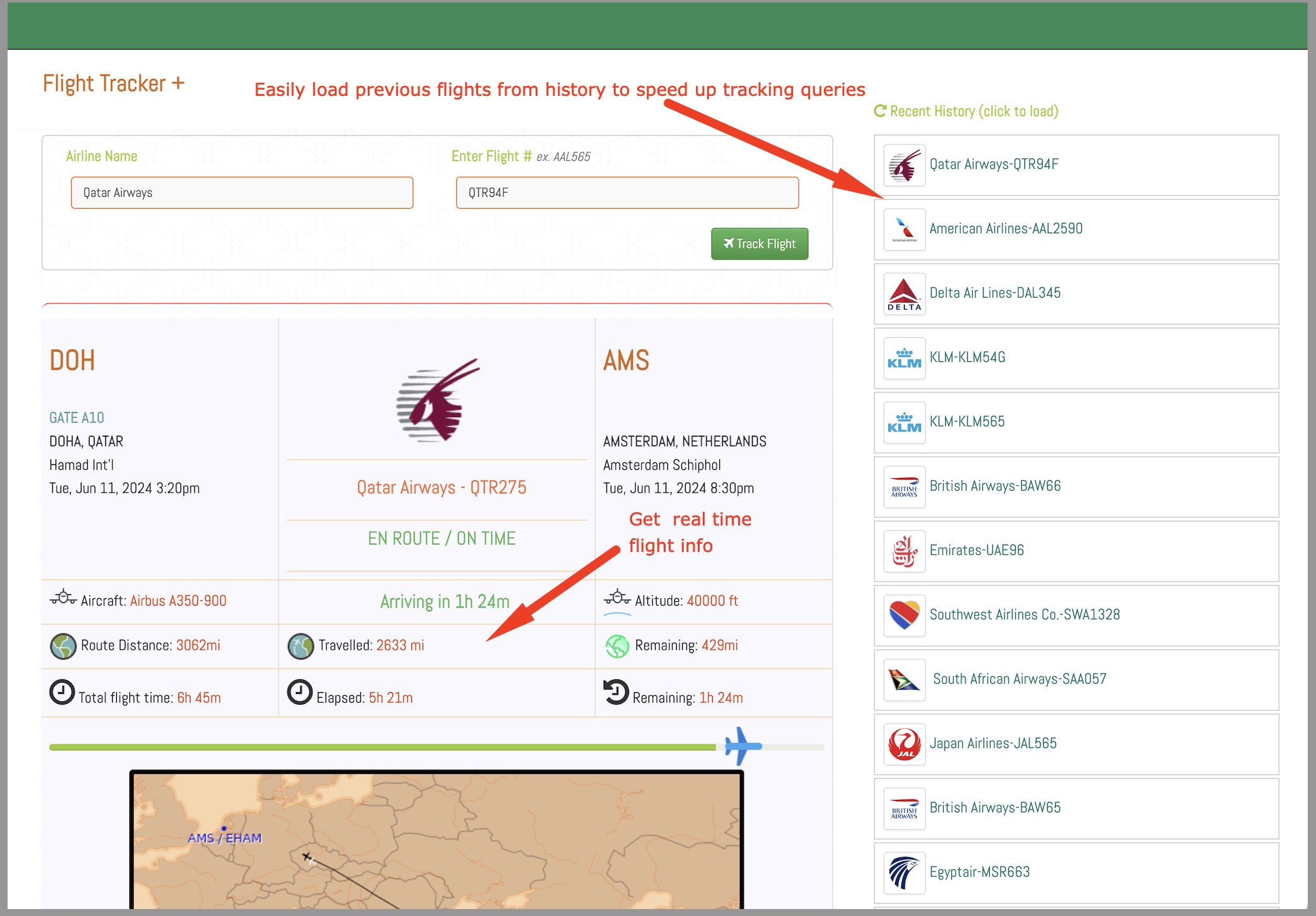
Task: Click the Enter Flight # input field
Action: (x=627, y=192)
